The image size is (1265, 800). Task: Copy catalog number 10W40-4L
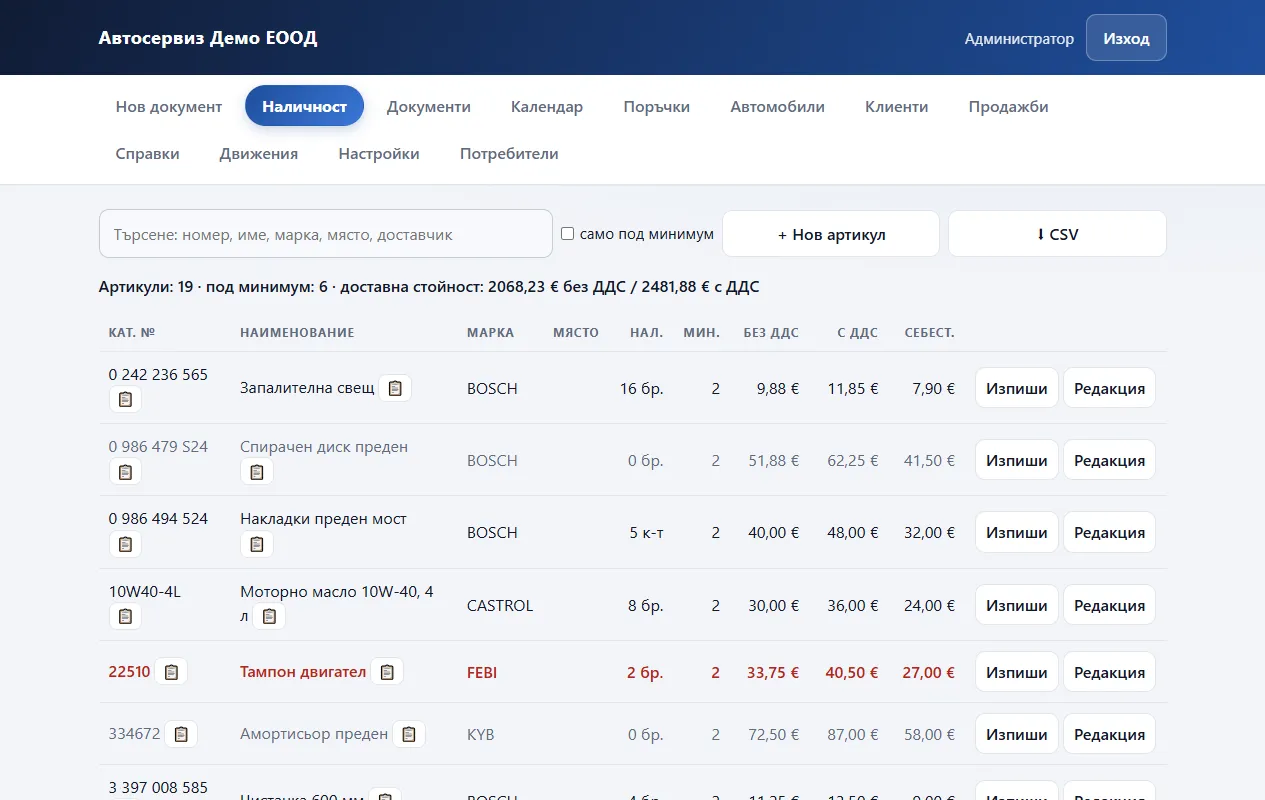click(x=125, y=617)
